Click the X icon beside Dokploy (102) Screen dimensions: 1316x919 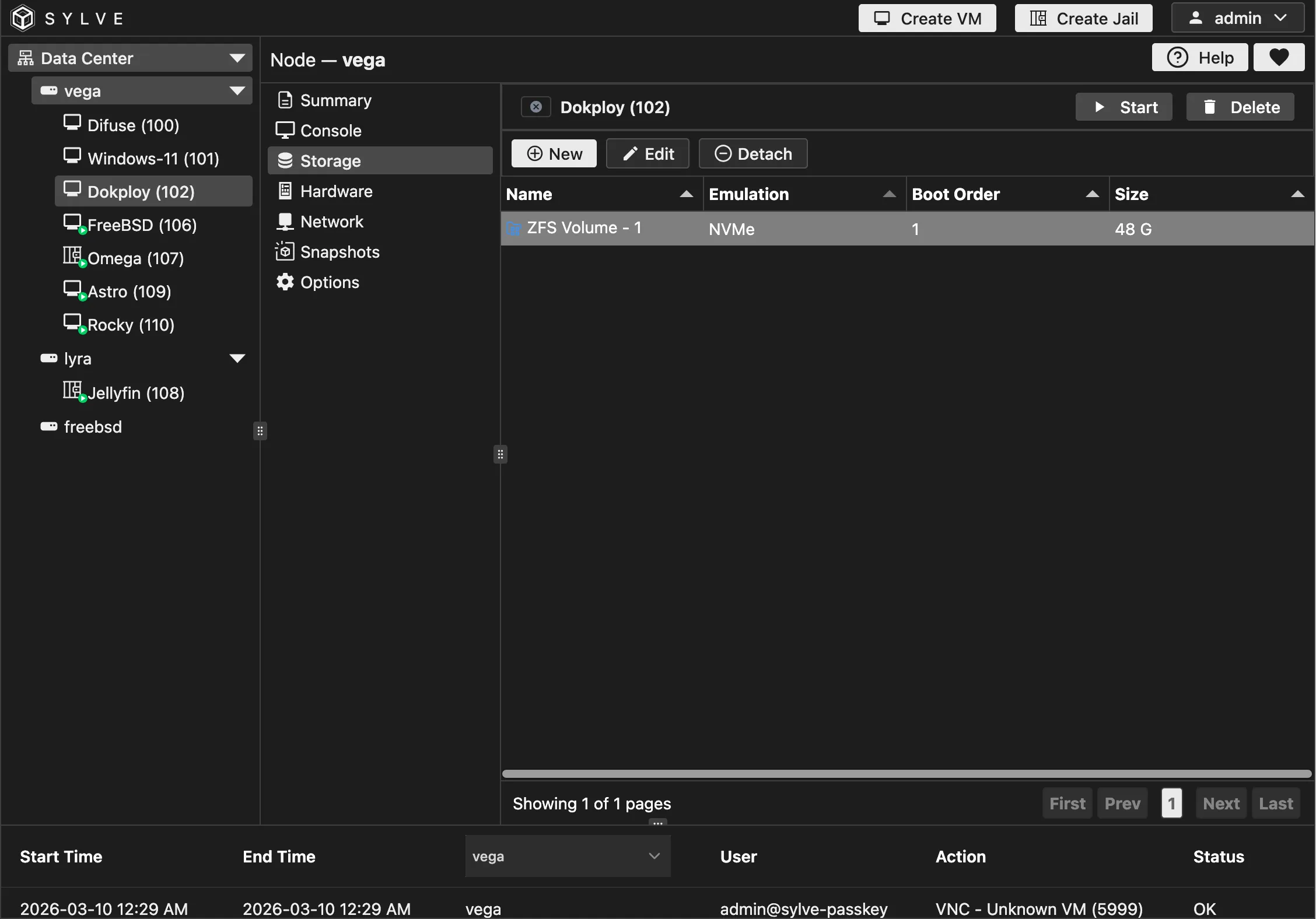(x=535, y=107)
